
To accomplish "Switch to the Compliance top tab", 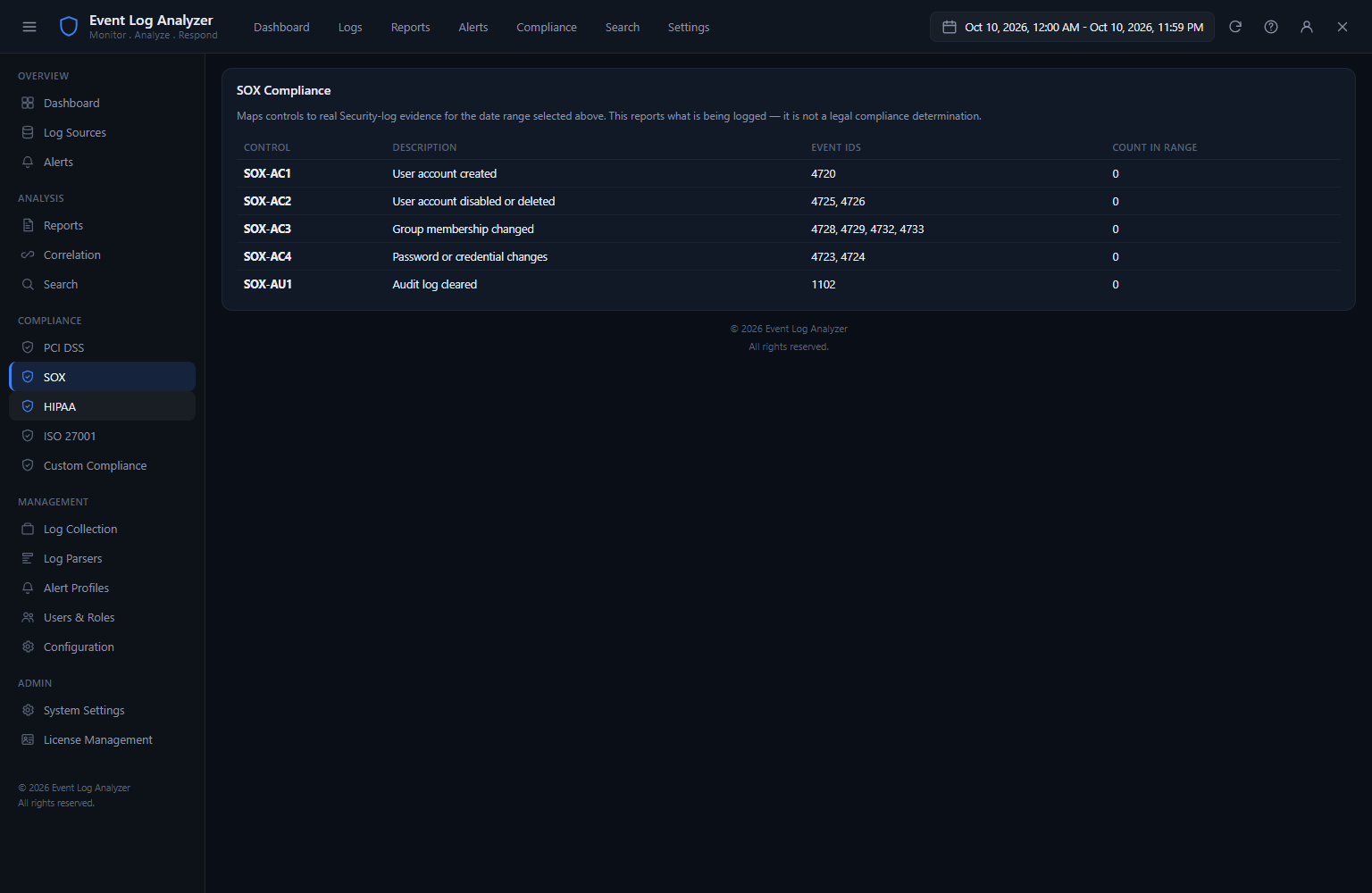I will 547,27.
